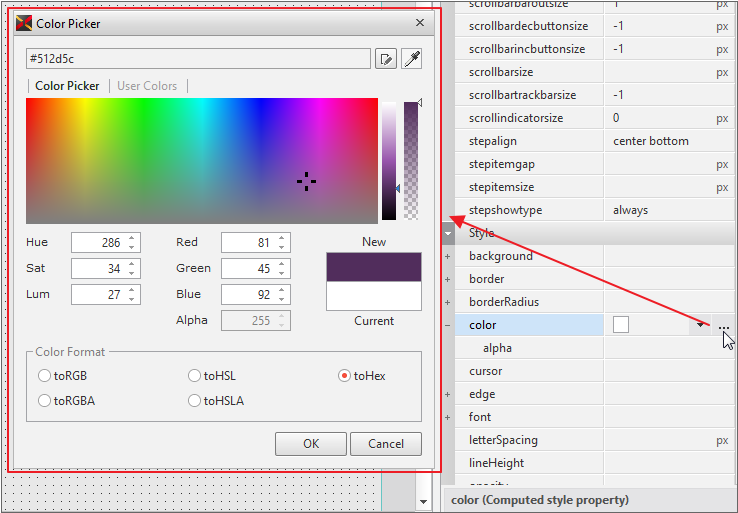
Task: Choose the toHSLA color format option
Action: coord(194,401)
